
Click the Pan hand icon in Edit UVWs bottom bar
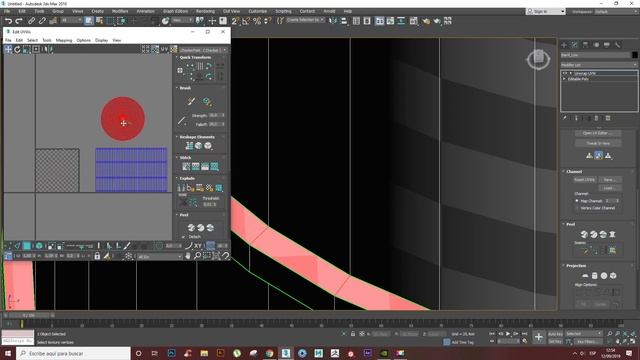click(x=188, y=256)
